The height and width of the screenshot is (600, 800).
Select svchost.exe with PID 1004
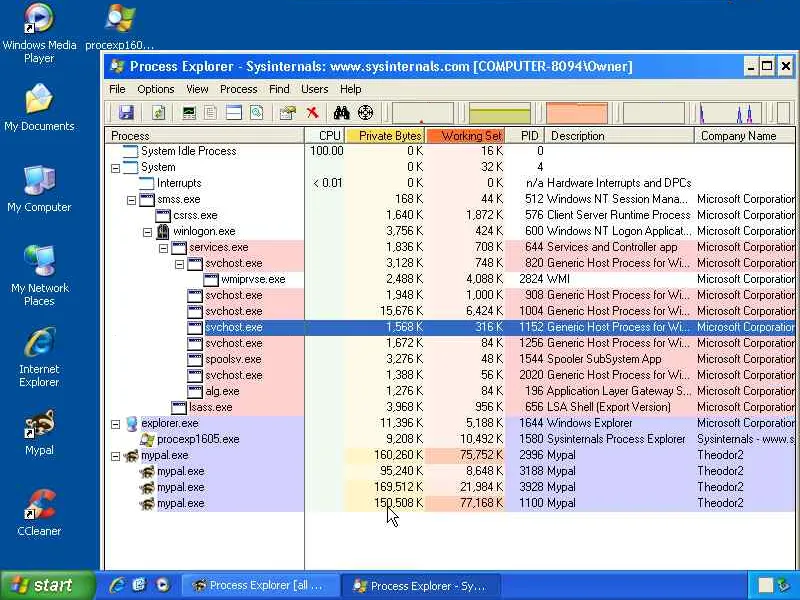(x=449, y=311)
